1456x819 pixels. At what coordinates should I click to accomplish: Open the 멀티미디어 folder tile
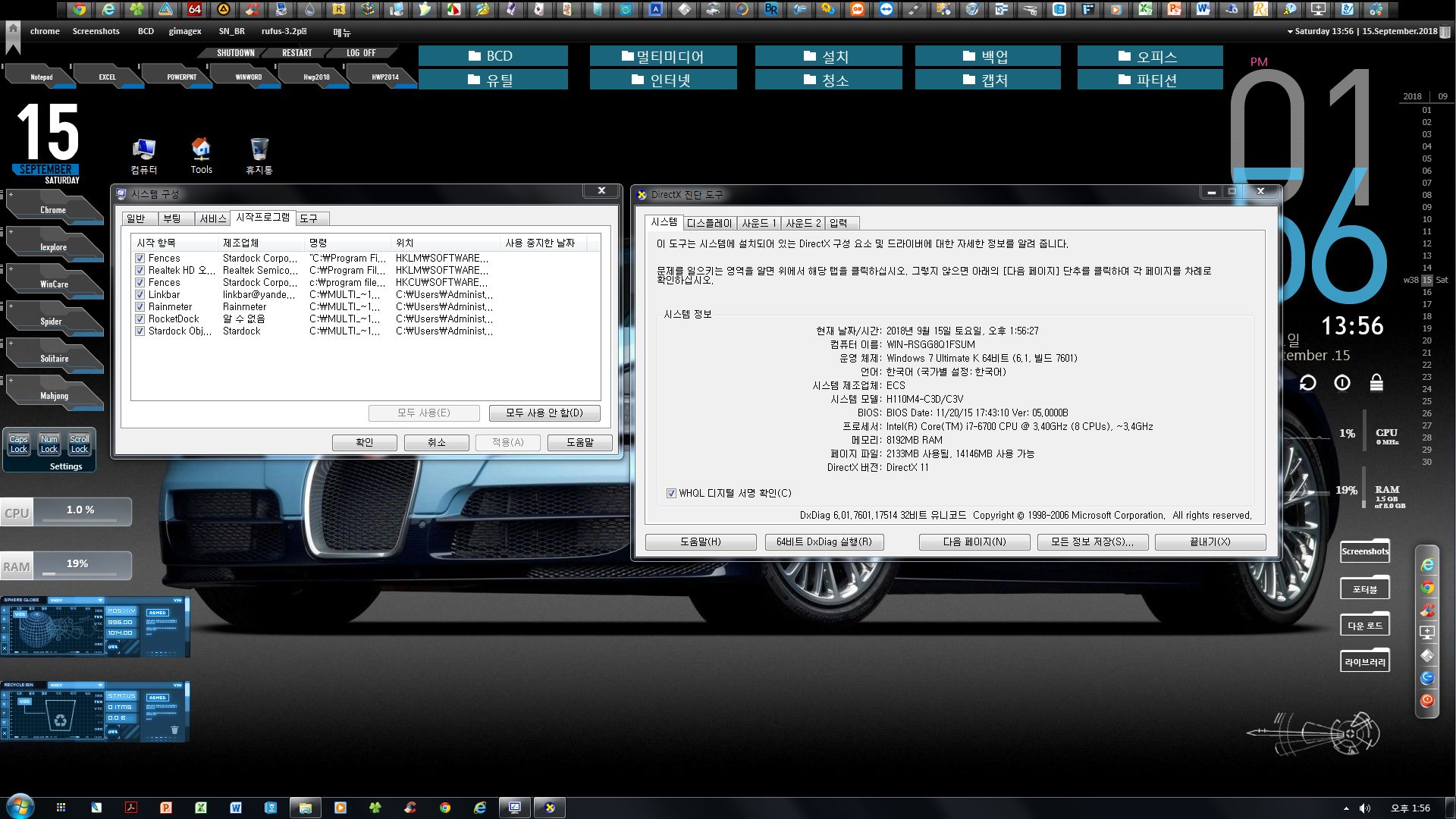[664, 57]
